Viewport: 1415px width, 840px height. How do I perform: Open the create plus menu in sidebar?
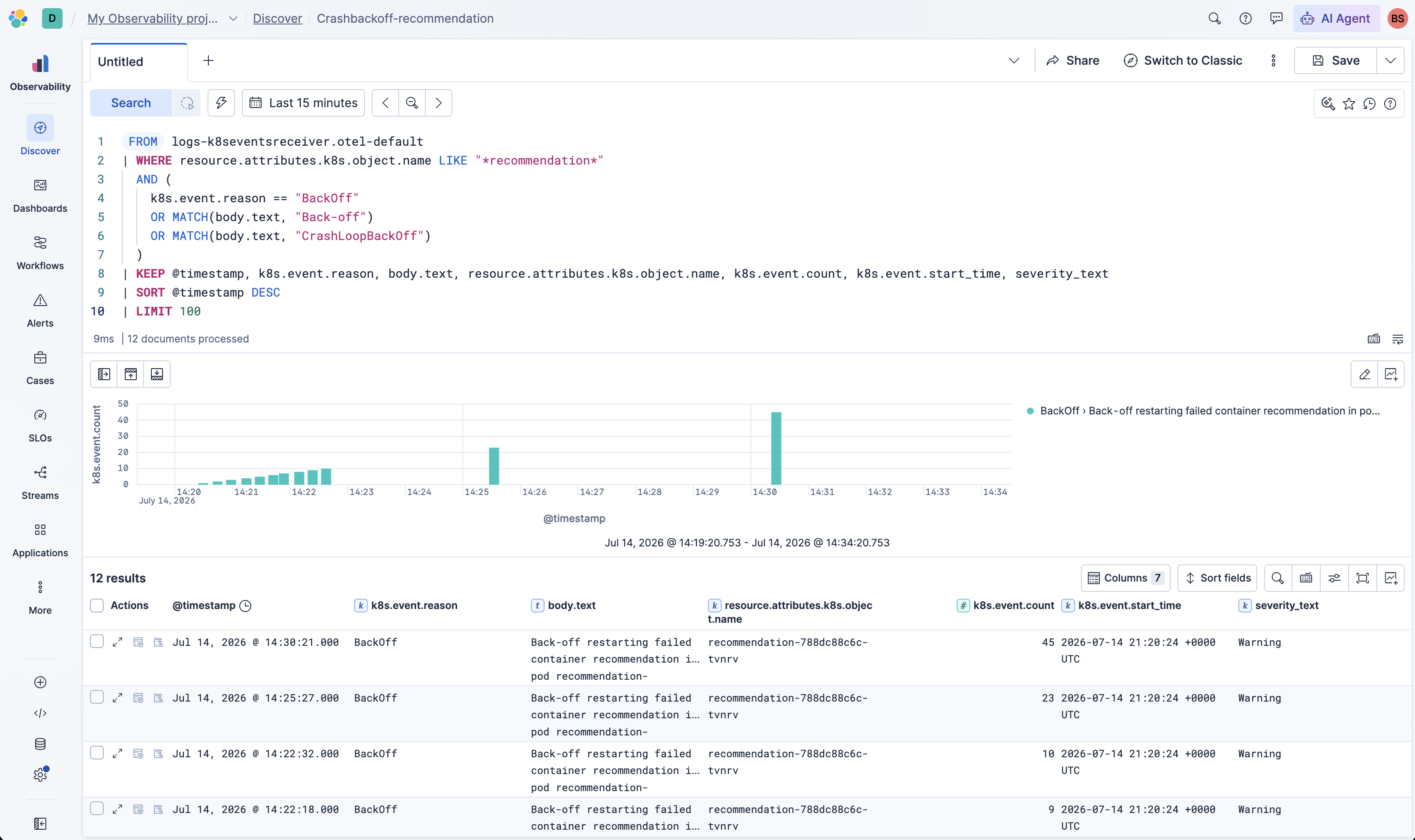tap(40, 682)
